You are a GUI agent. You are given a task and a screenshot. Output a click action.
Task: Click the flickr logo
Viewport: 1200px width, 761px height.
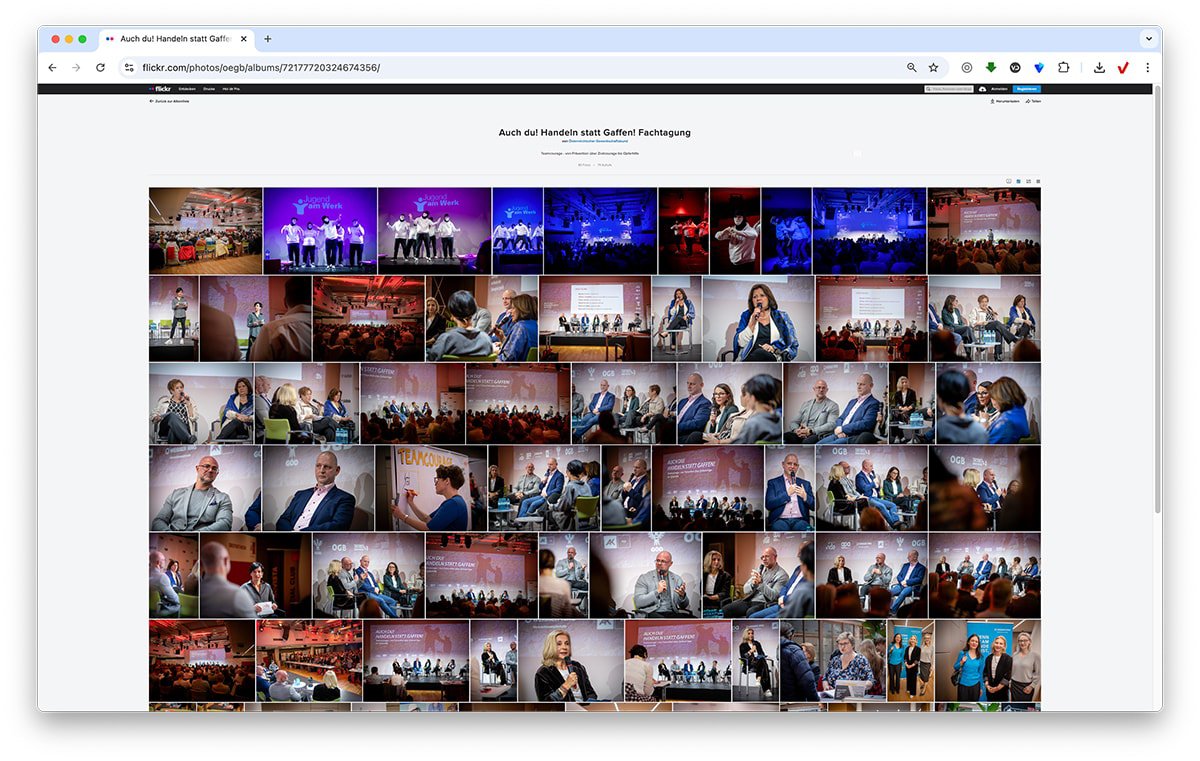pos(158,89)
